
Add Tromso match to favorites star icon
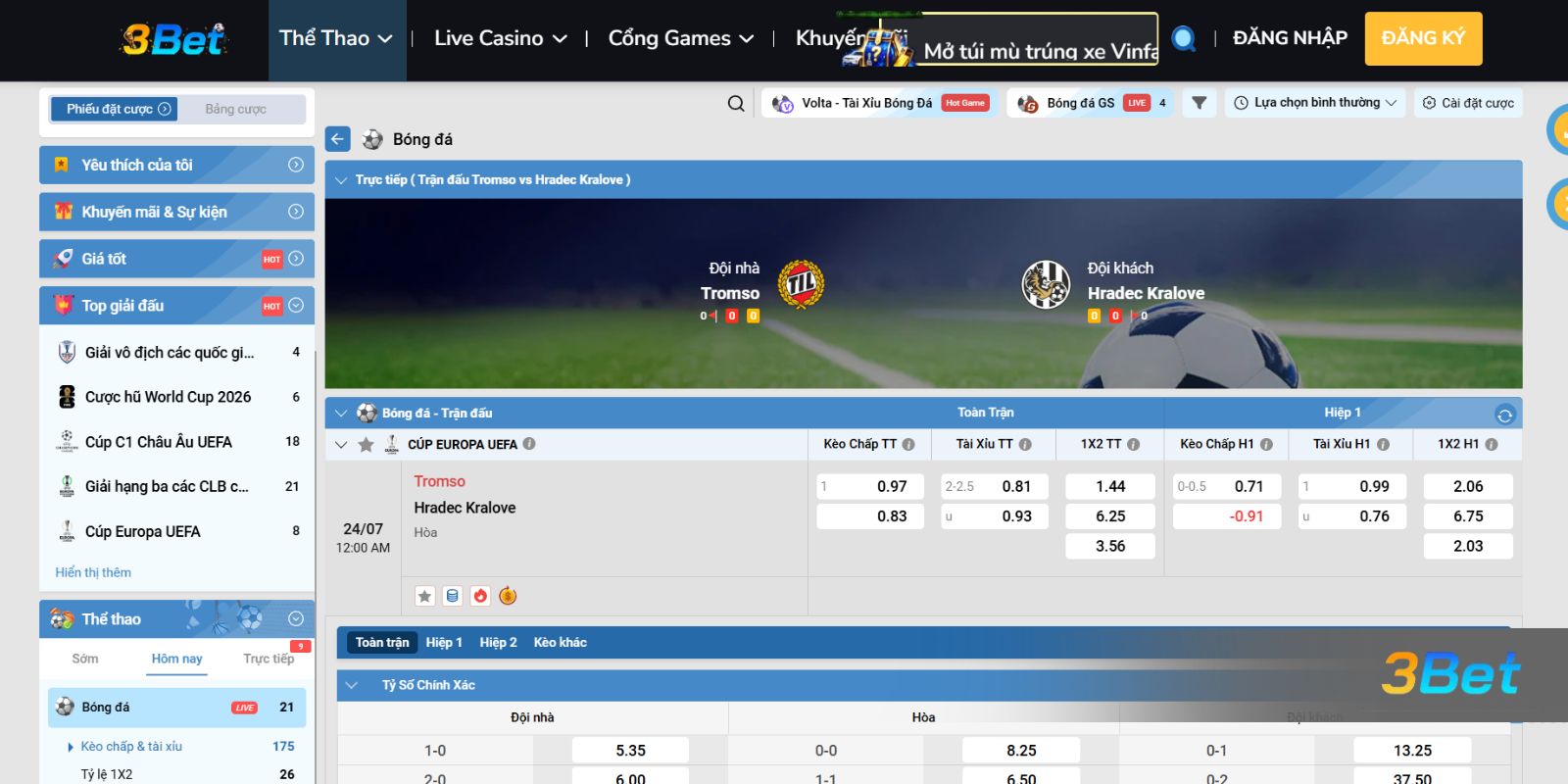click(424, 596)
